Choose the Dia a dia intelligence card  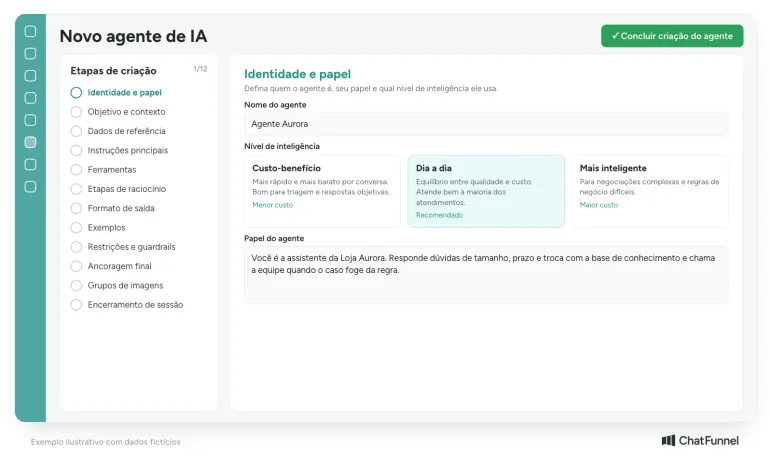(486, 191)
